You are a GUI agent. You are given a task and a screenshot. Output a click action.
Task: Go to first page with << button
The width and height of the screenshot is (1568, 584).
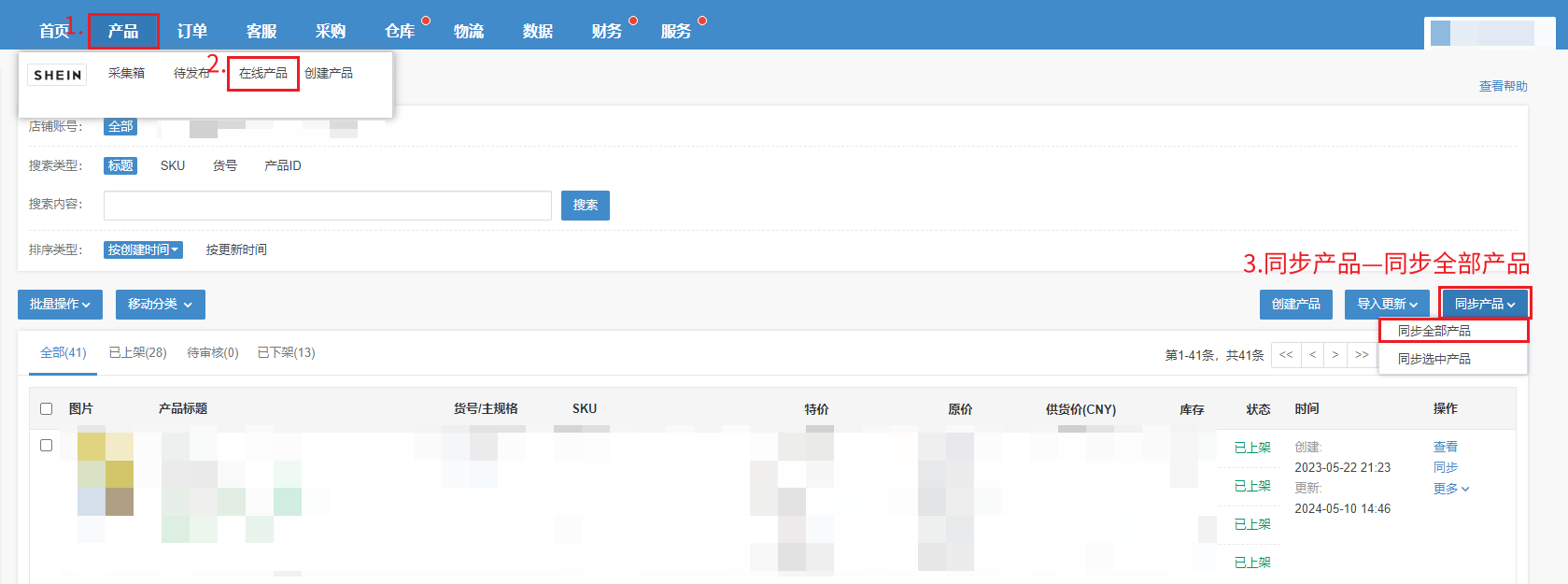[1286, 355]
